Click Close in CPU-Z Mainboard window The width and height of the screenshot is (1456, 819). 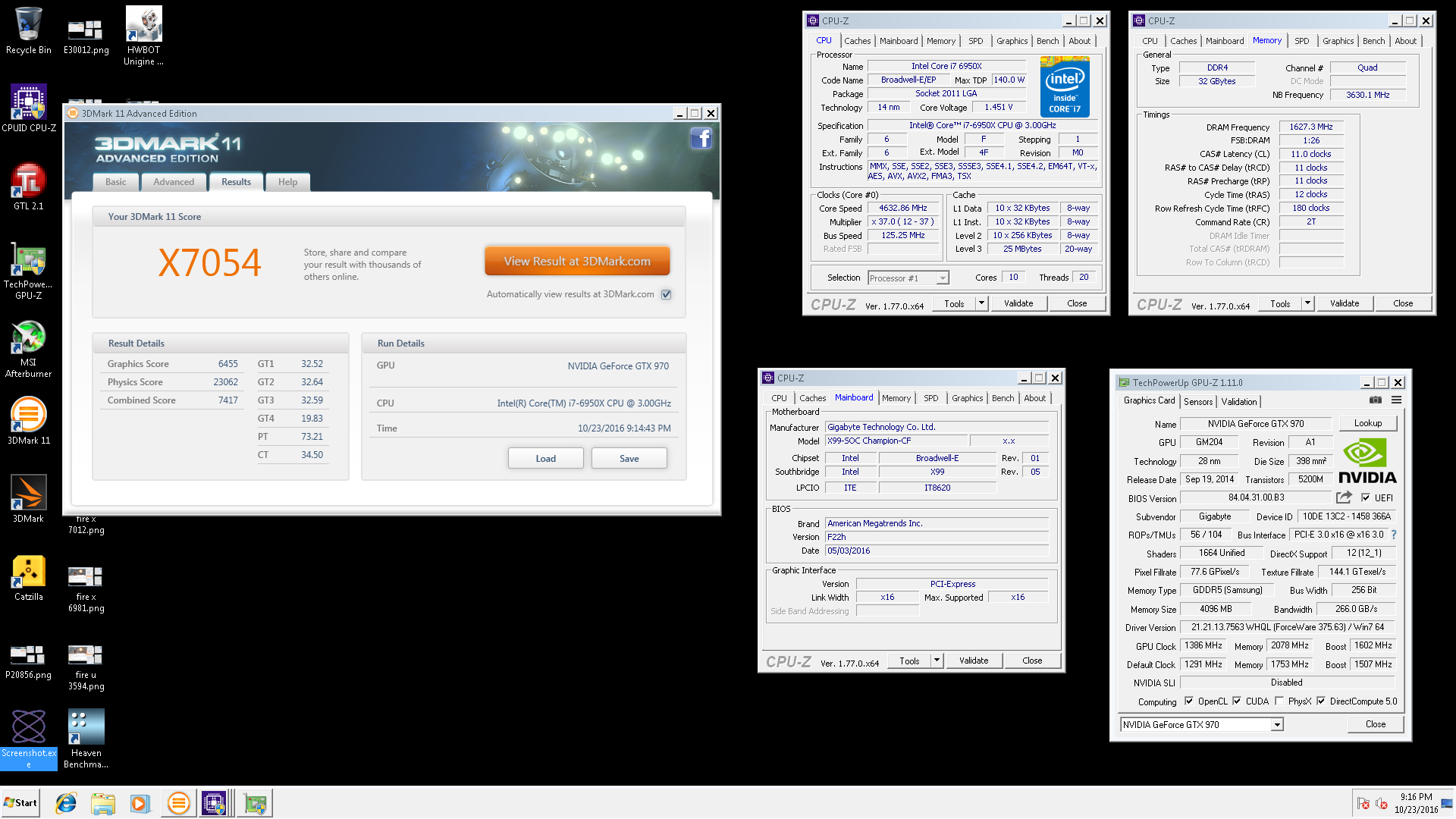1032,661
